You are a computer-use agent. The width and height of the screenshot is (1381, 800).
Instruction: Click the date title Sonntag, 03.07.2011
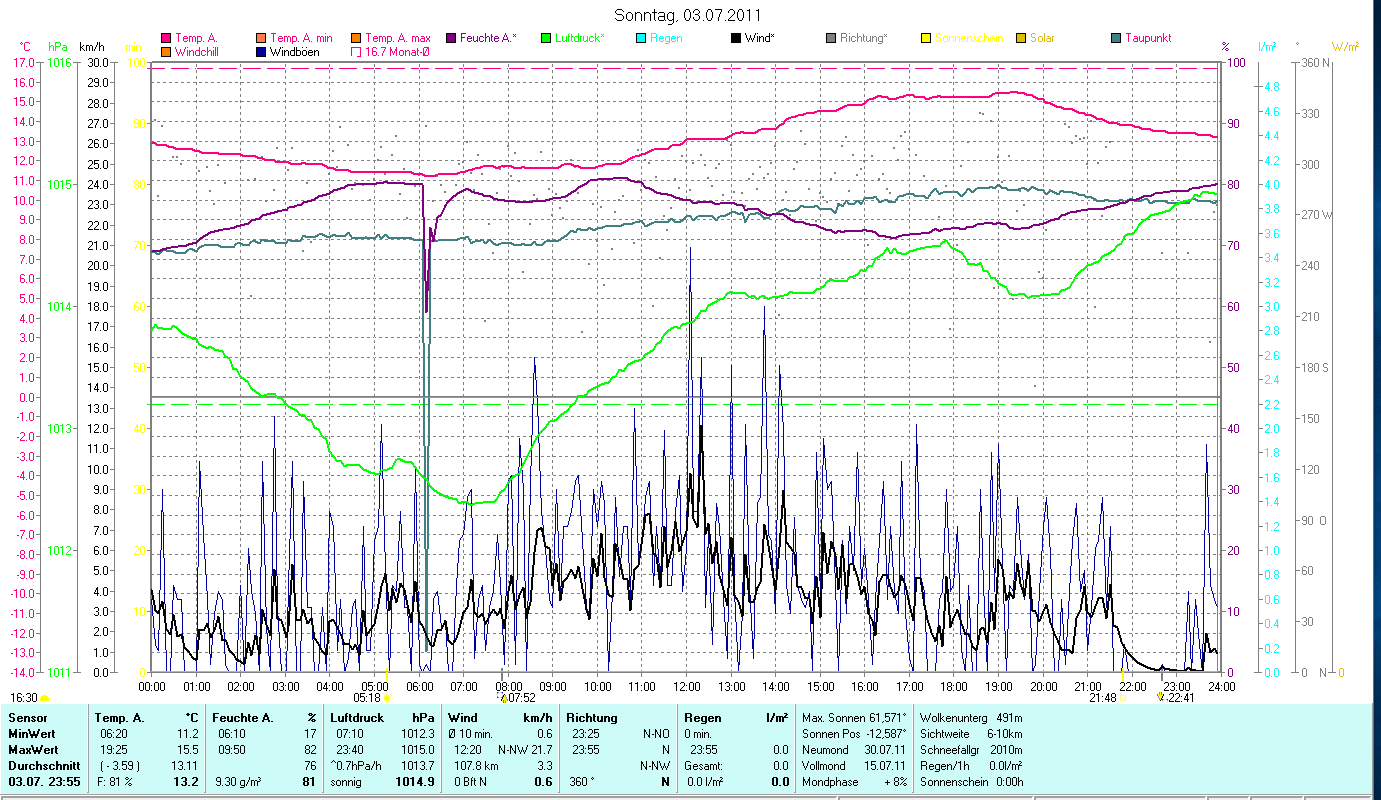pos(686,15)
